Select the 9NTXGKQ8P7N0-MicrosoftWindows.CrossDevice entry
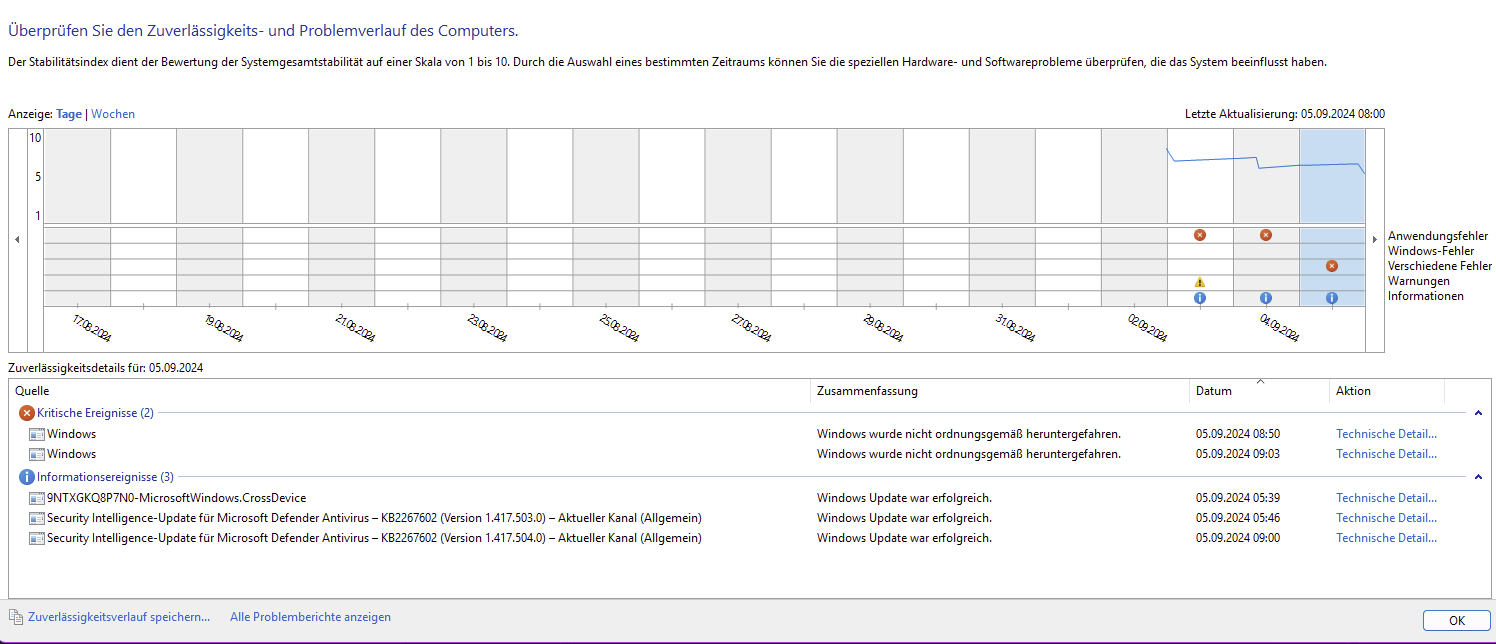Image resolution: width=1496 pixels, height=644 pixels. point(176,498)
